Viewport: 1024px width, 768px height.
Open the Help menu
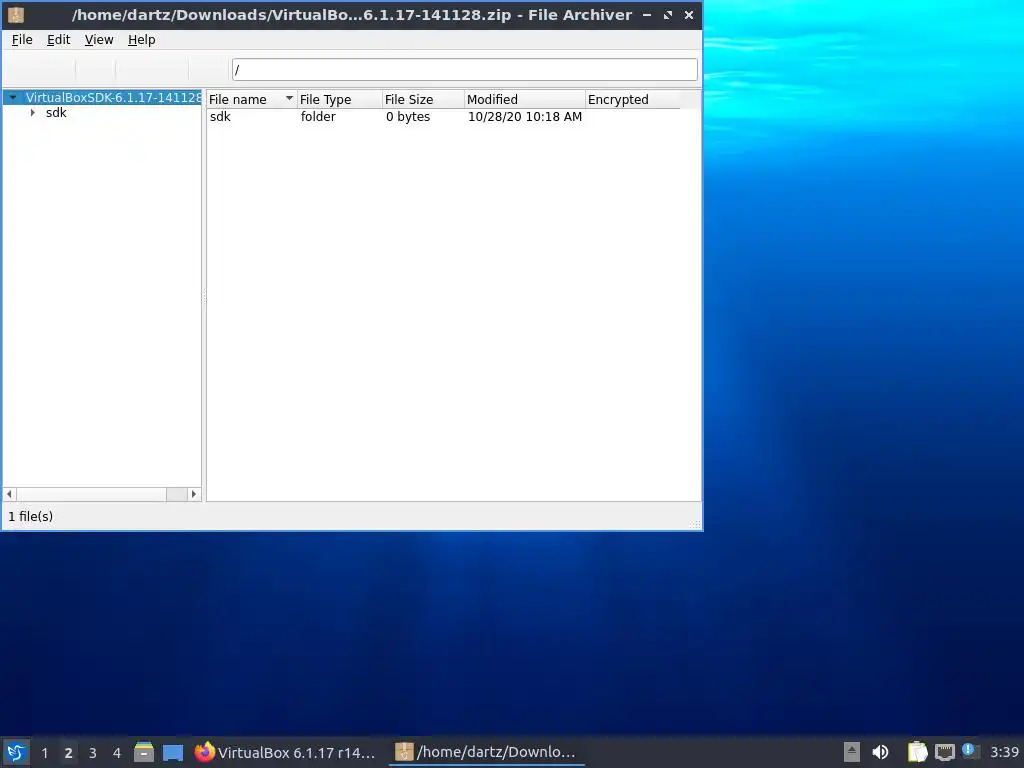tap(141, 40)
